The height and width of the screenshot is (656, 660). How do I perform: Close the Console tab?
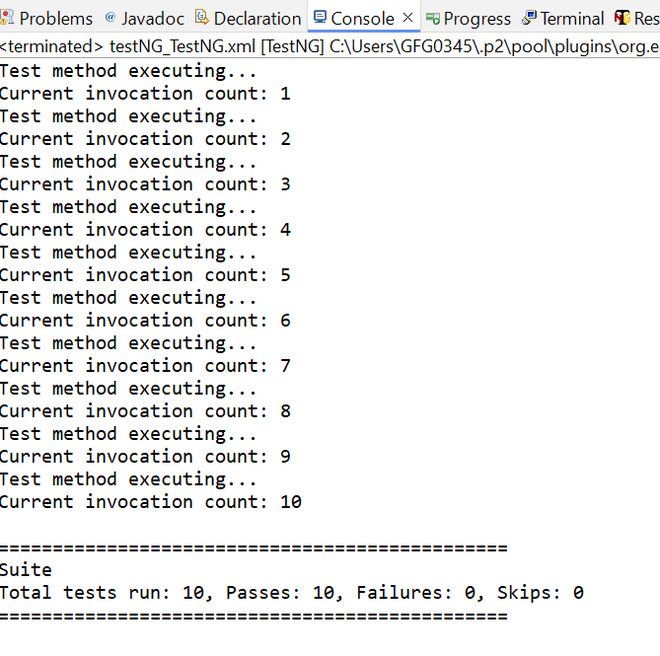tap(407, 18)
